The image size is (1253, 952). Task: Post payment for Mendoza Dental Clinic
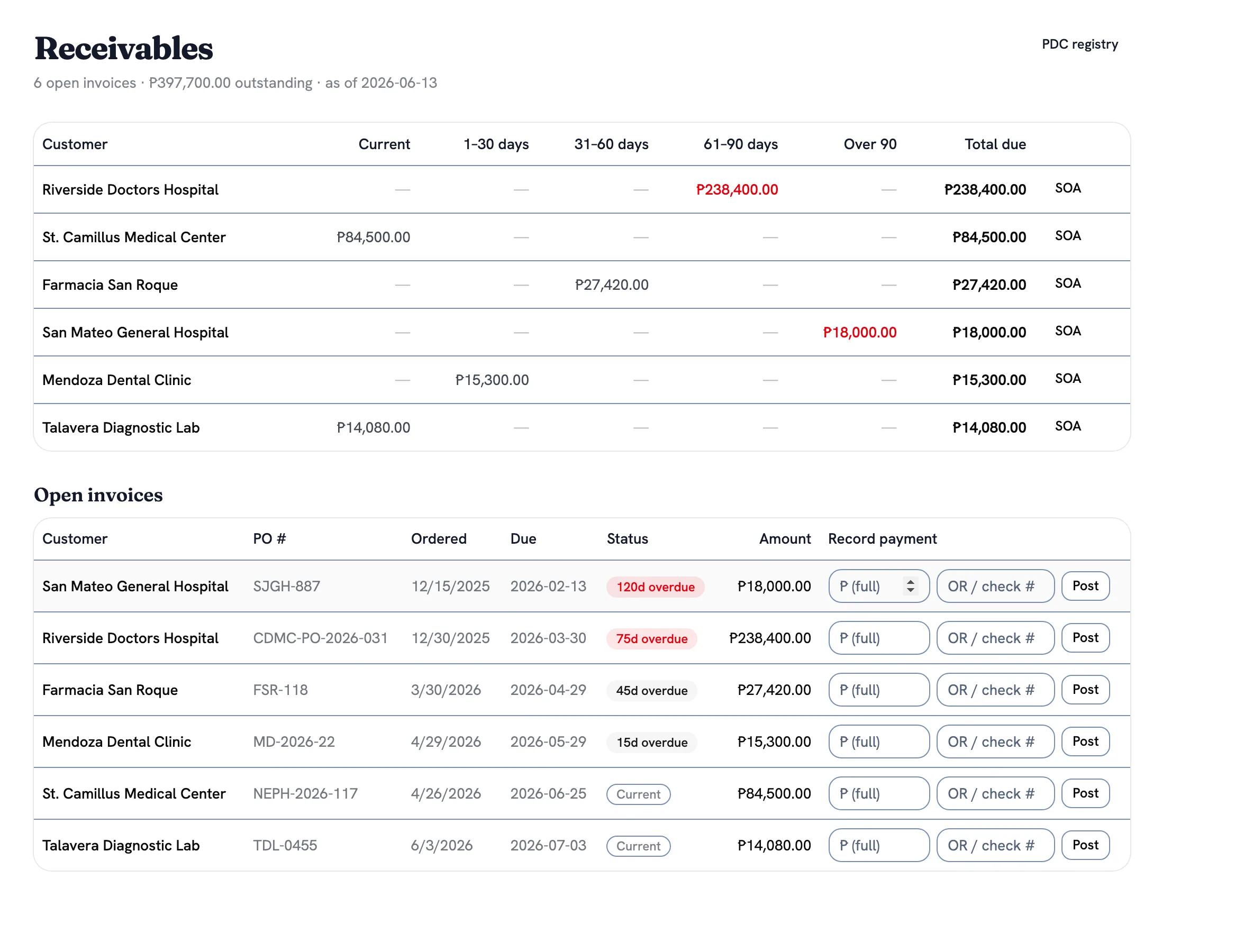[x=1085, y=741]
